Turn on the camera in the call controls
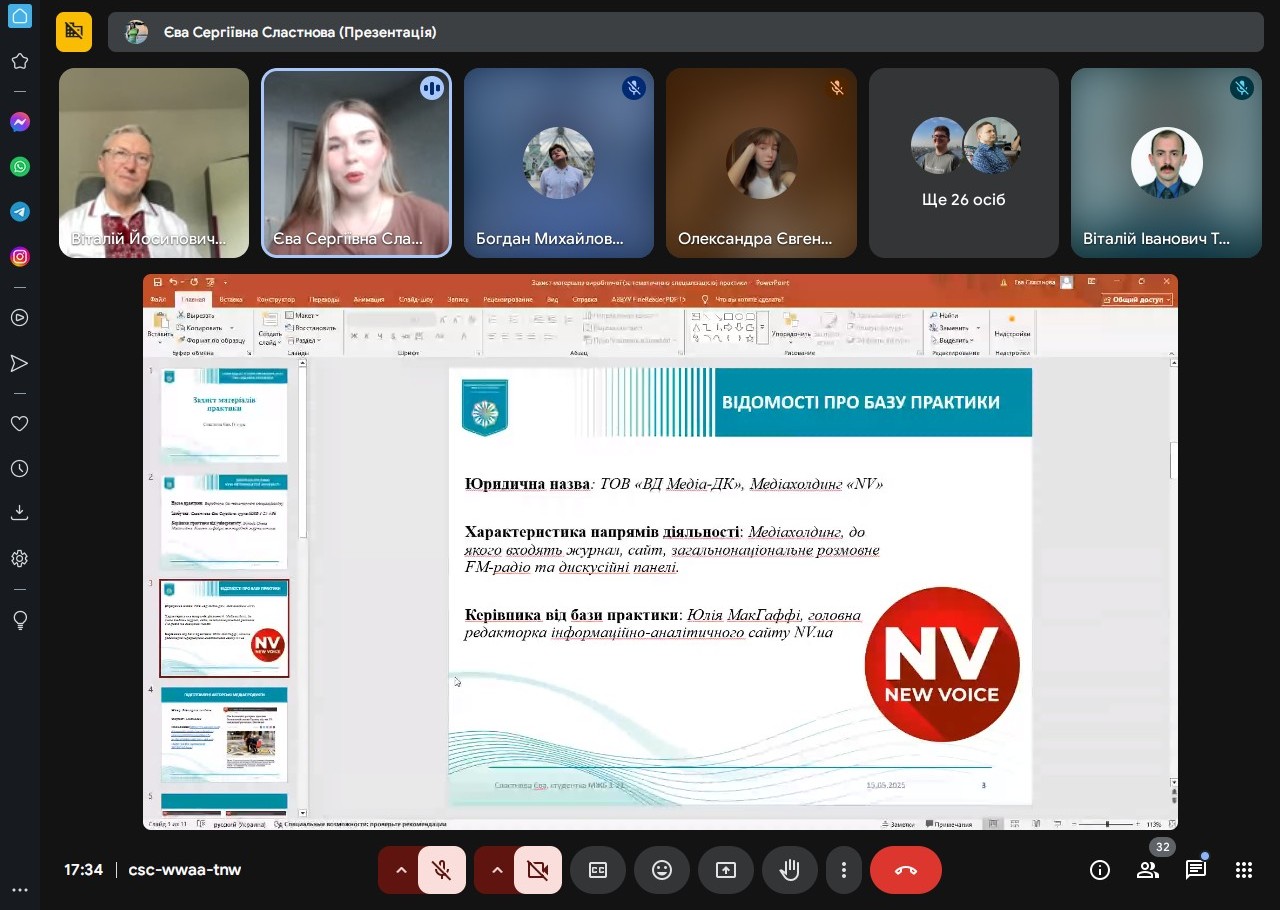This screenshot has width=1280, height=910. tap(538, 870)
